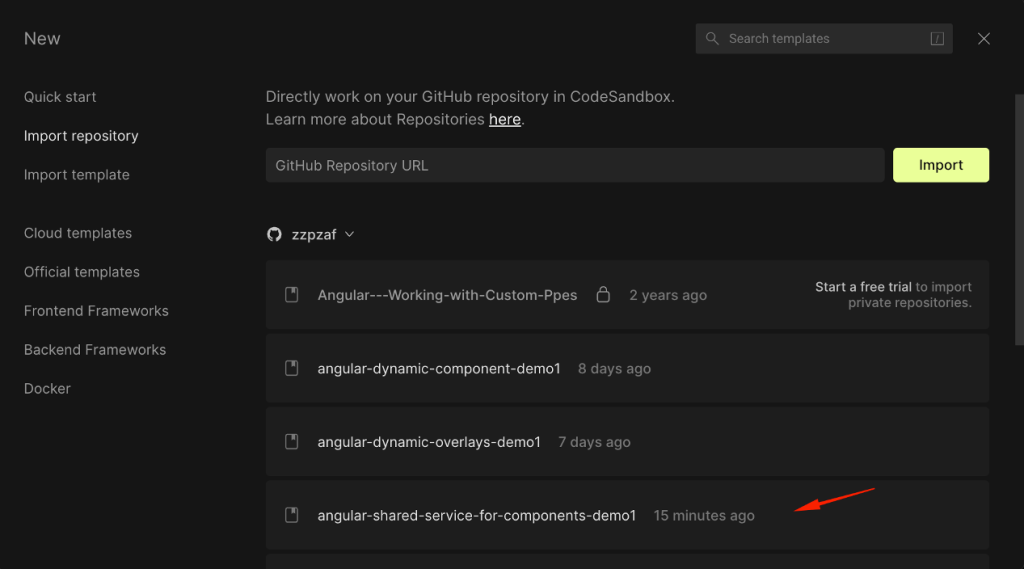This screenshot has height=569, width=1024.
Task: Click repo icon for angular-dynamic-component-demo1
Action: pos(291,368)
